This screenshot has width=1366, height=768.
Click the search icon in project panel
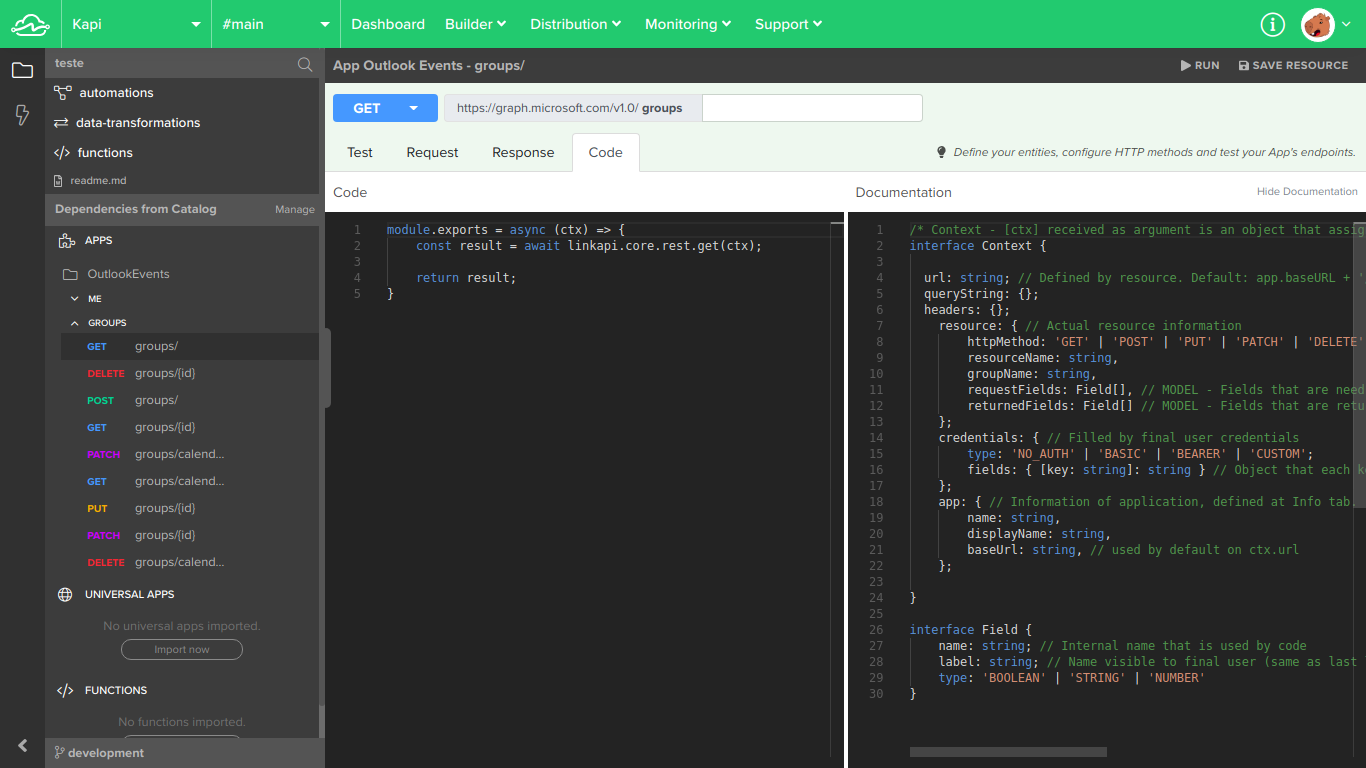pos(305,64)
